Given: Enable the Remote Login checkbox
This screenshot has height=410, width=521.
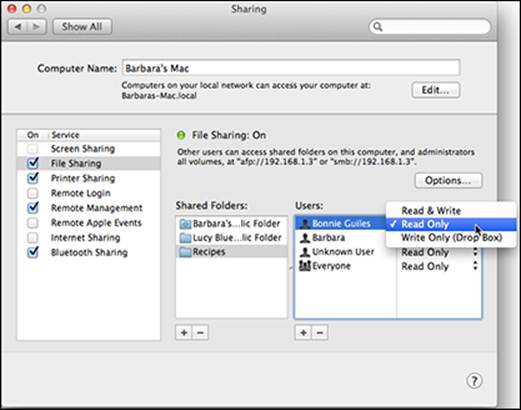Looking at the screenshot, I should [x=33, y=193].
